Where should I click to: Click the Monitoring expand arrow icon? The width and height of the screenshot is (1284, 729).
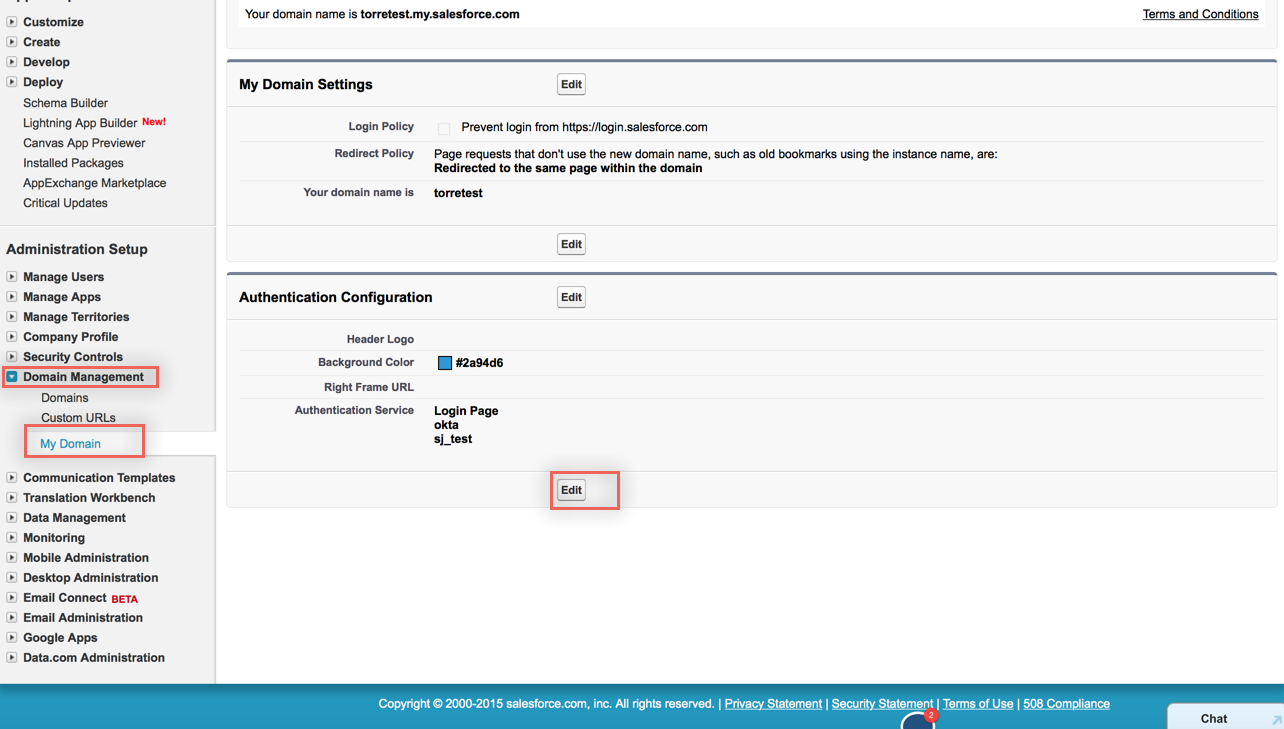[12, 538]
